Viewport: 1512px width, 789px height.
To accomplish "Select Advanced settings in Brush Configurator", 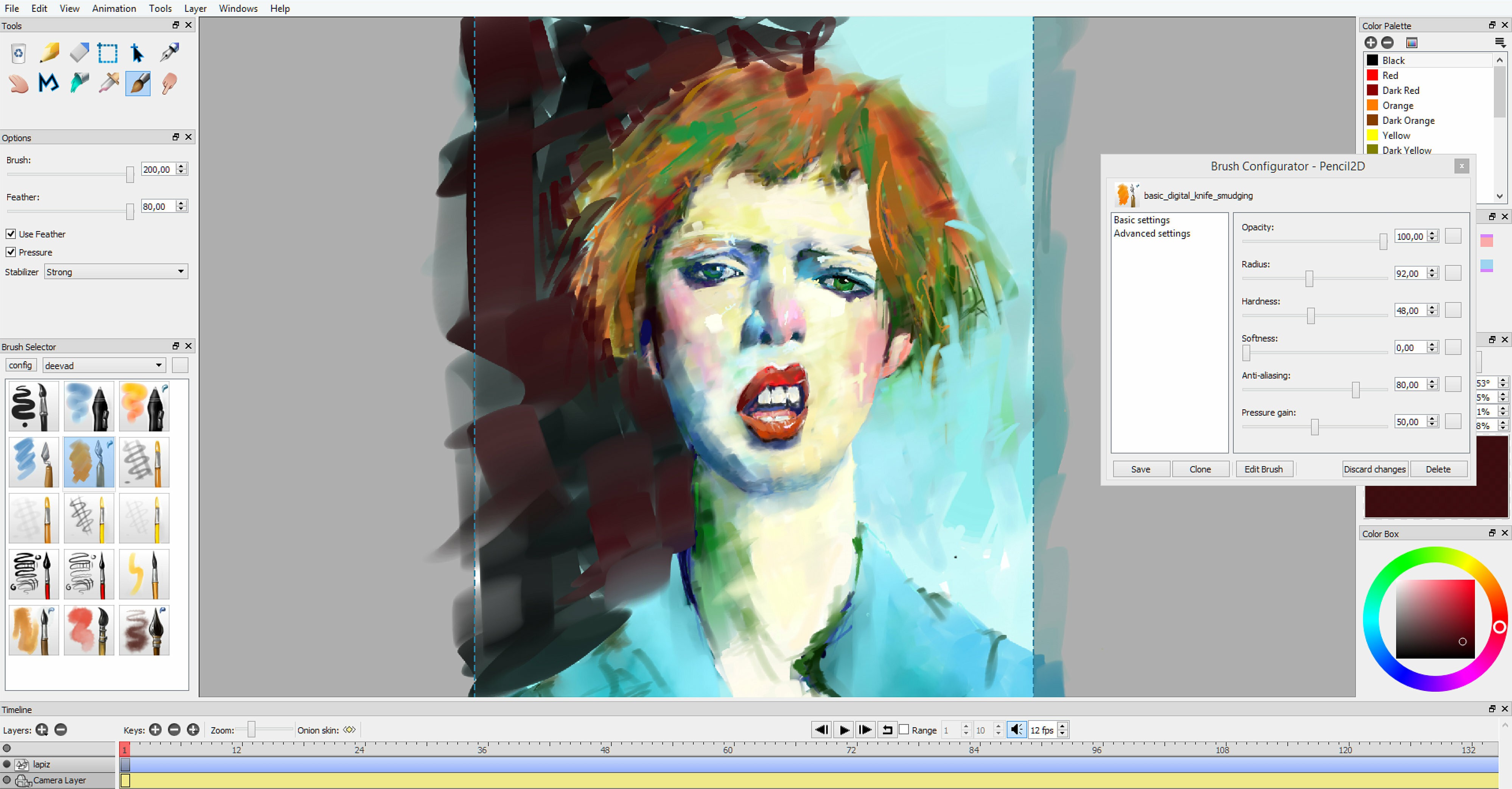I will [1152, 233].
